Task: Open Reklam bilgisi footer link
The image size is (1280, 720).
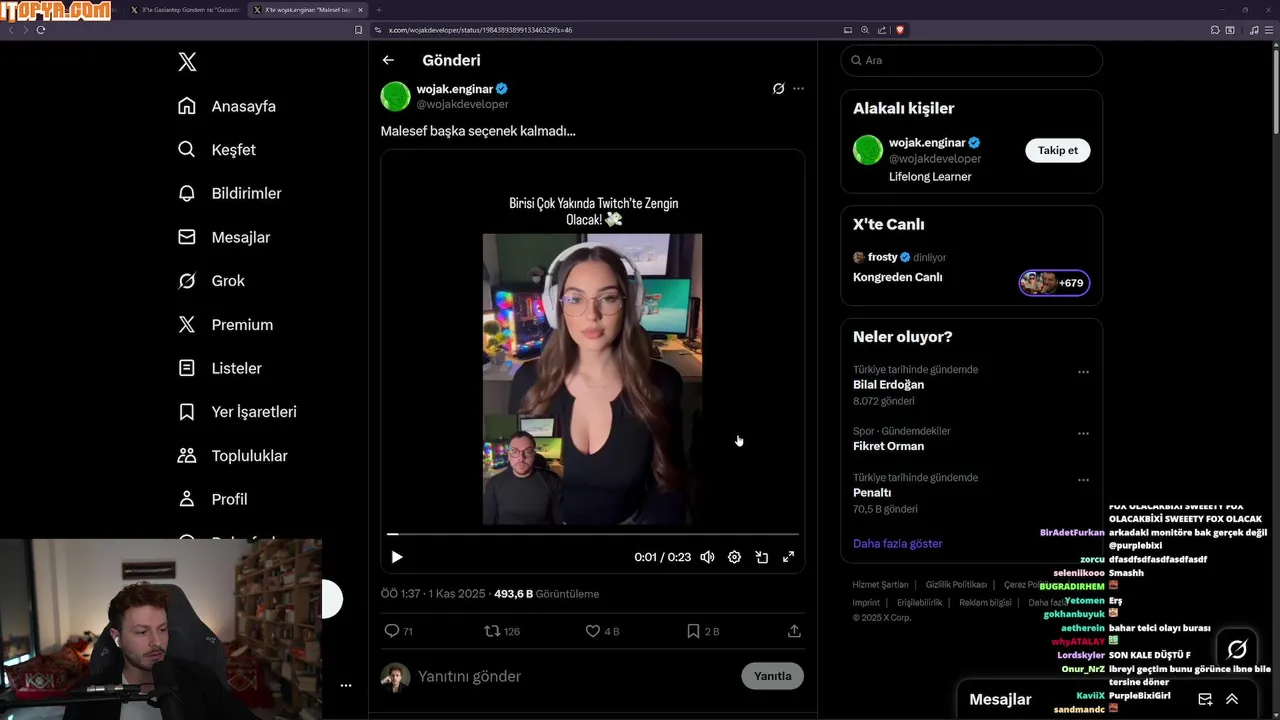Action: (985, 603)
